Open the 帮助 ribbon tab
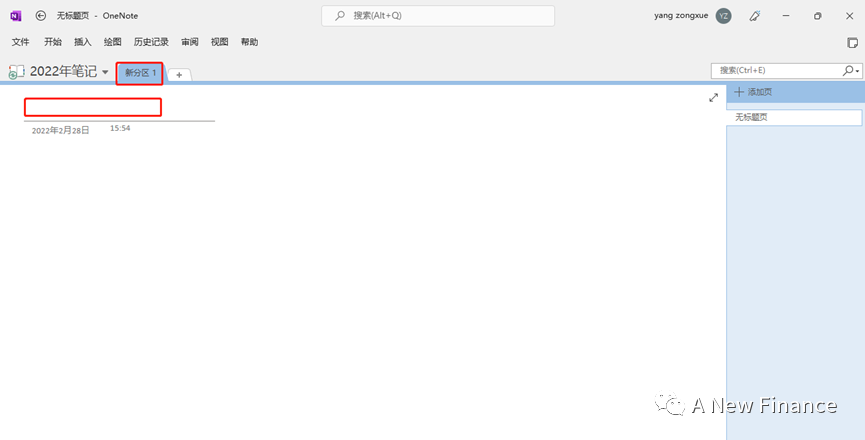 (249, 42)
